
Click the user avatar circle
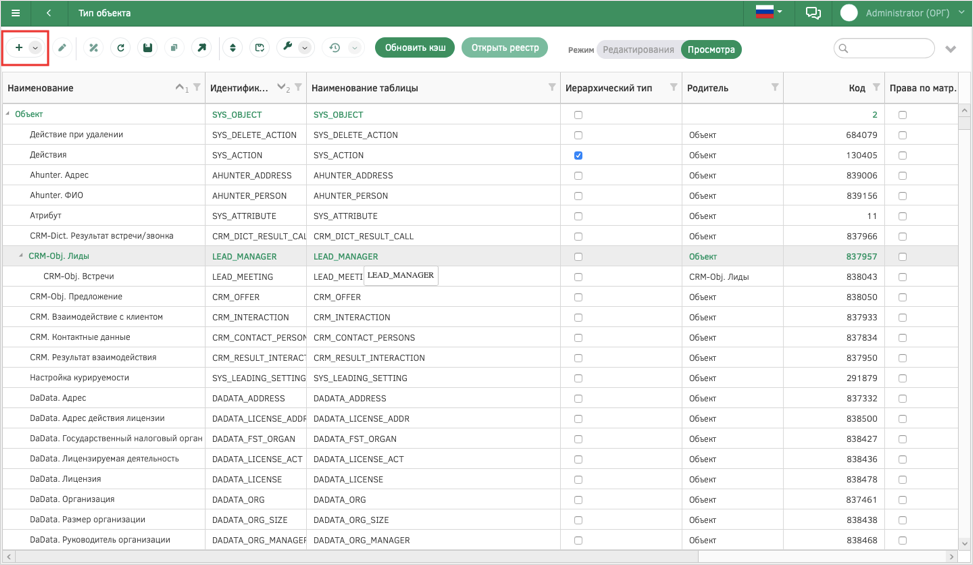click(x=848, y=13)
